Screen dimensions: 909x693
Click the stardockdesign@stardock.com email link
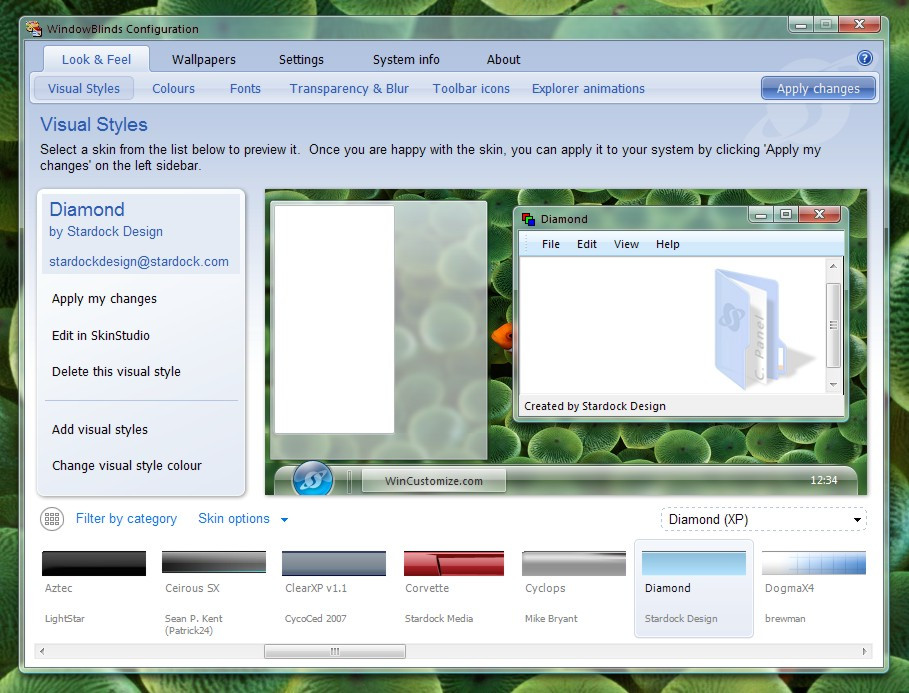point(139,262)
